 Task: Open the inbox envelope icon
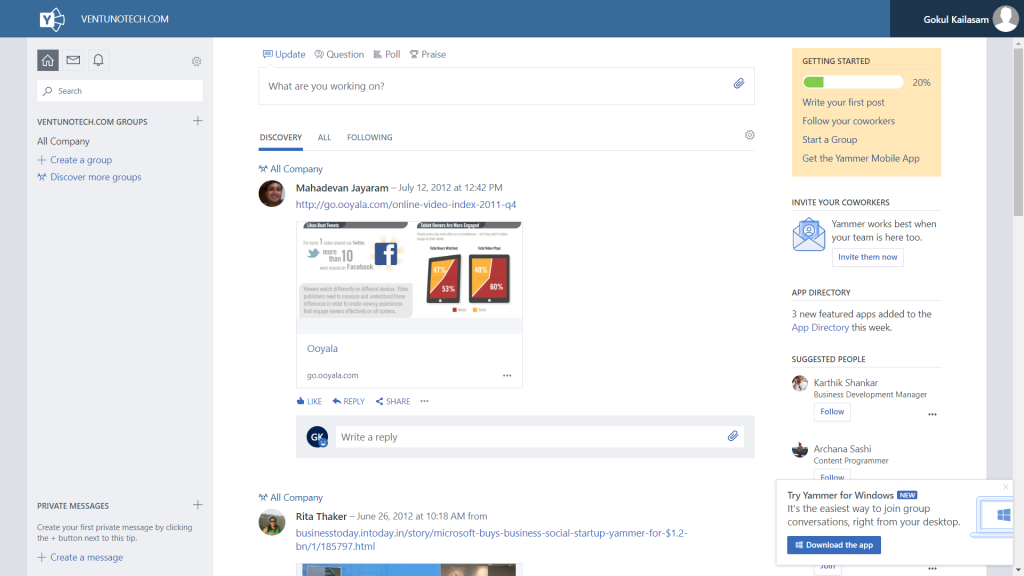pyautogui.click(x=73, y=60)
